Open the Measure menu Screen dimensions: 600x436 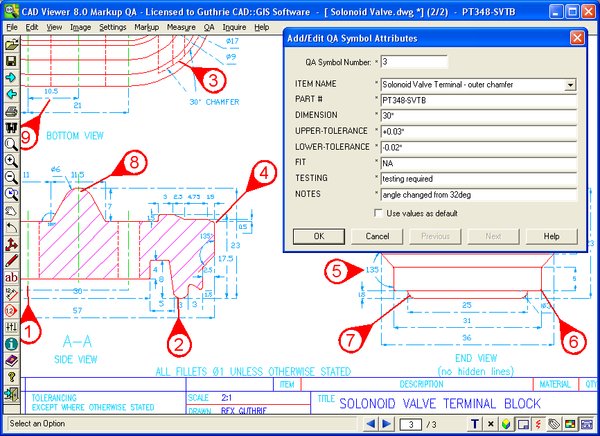pos(181,27)
